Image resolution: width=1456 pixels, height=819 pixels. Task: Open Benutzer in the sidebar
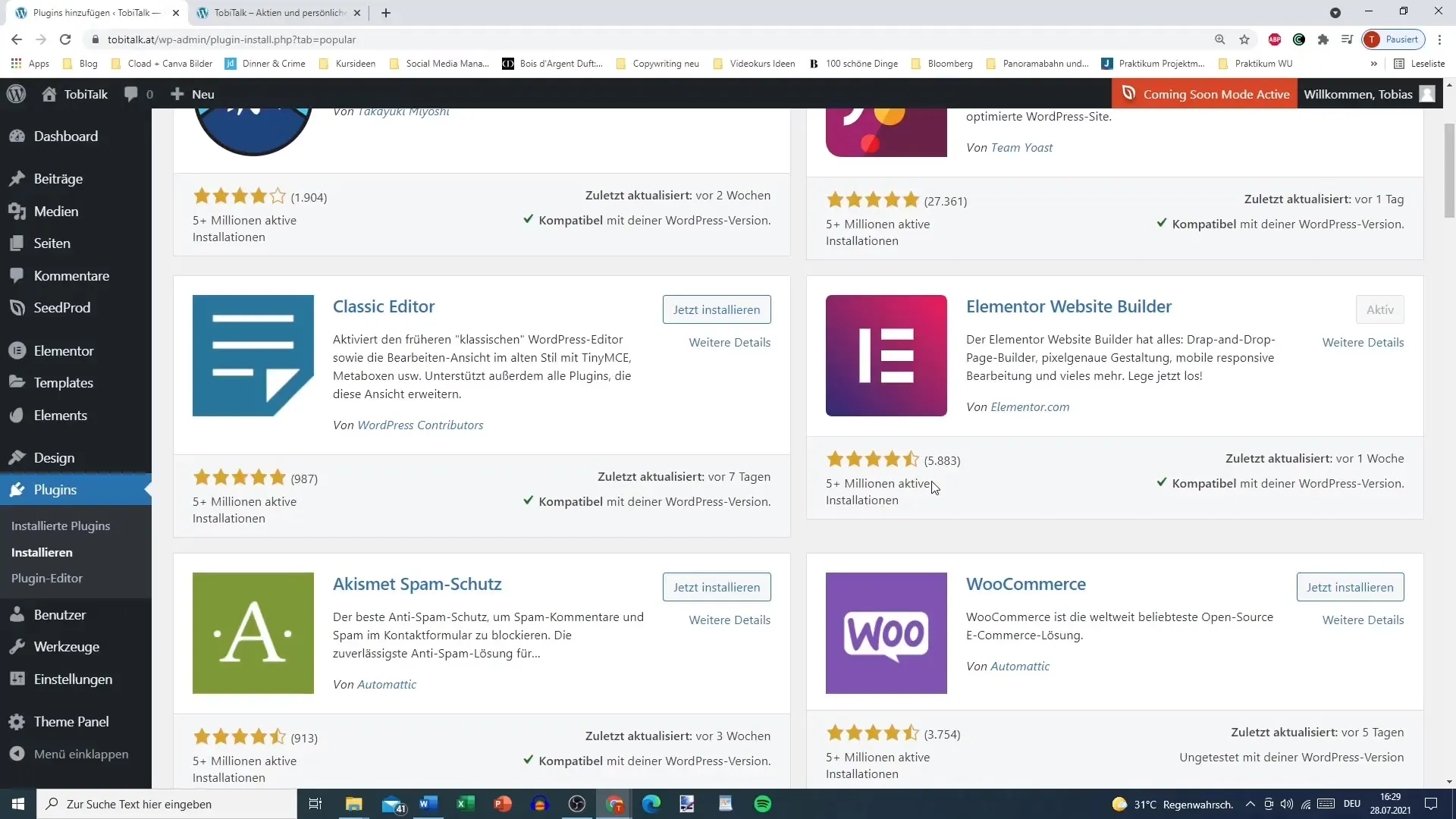(60, 615)
